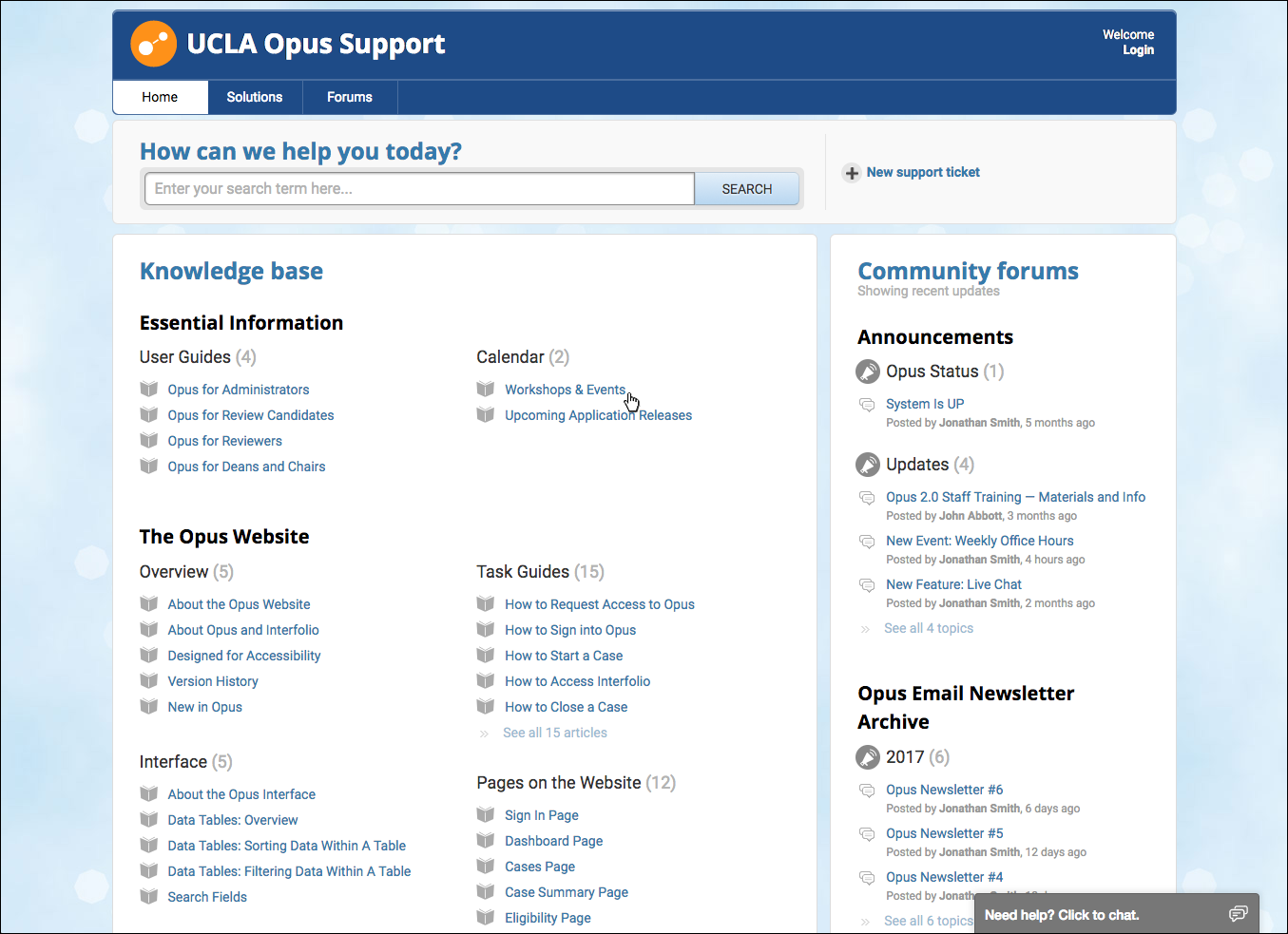The width and height of the screenshot is (1288, 934).
Task: Open Data Tables: Overview article
Action: click(233, 820)
